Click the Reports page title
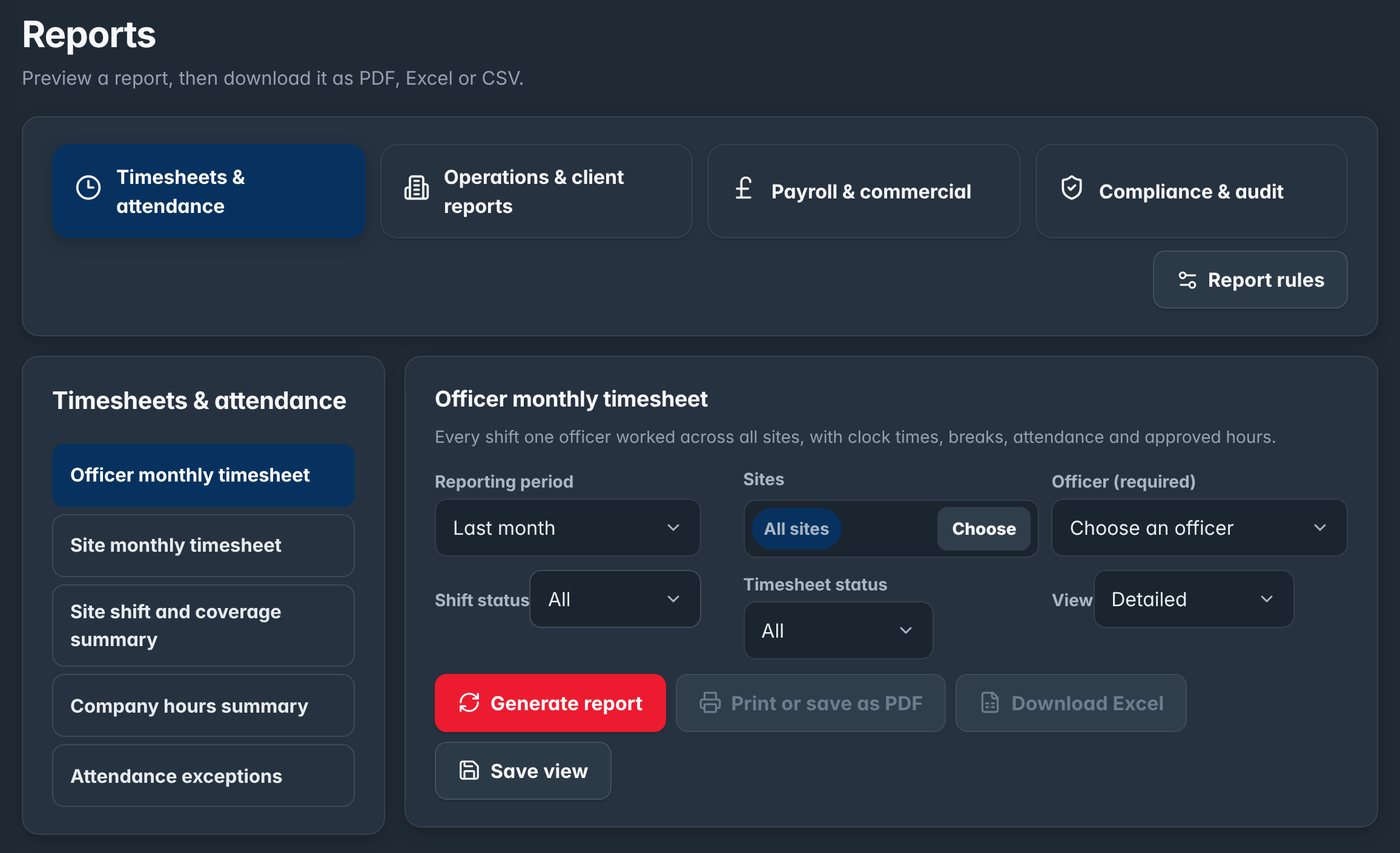The height and width of the screenshot is (853, 1400). tap(89, 35)
